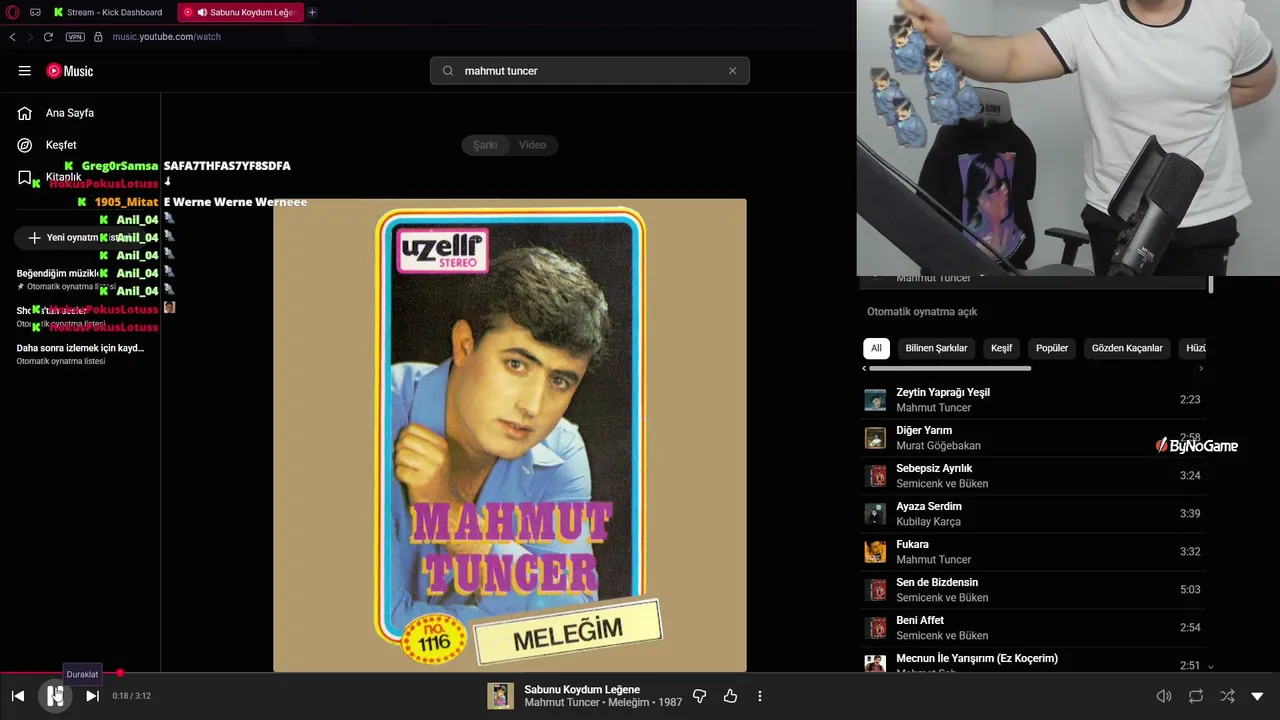Toggle the player volume icon
This screenshot has height=720, width=1280.
tap(1164, 696)
